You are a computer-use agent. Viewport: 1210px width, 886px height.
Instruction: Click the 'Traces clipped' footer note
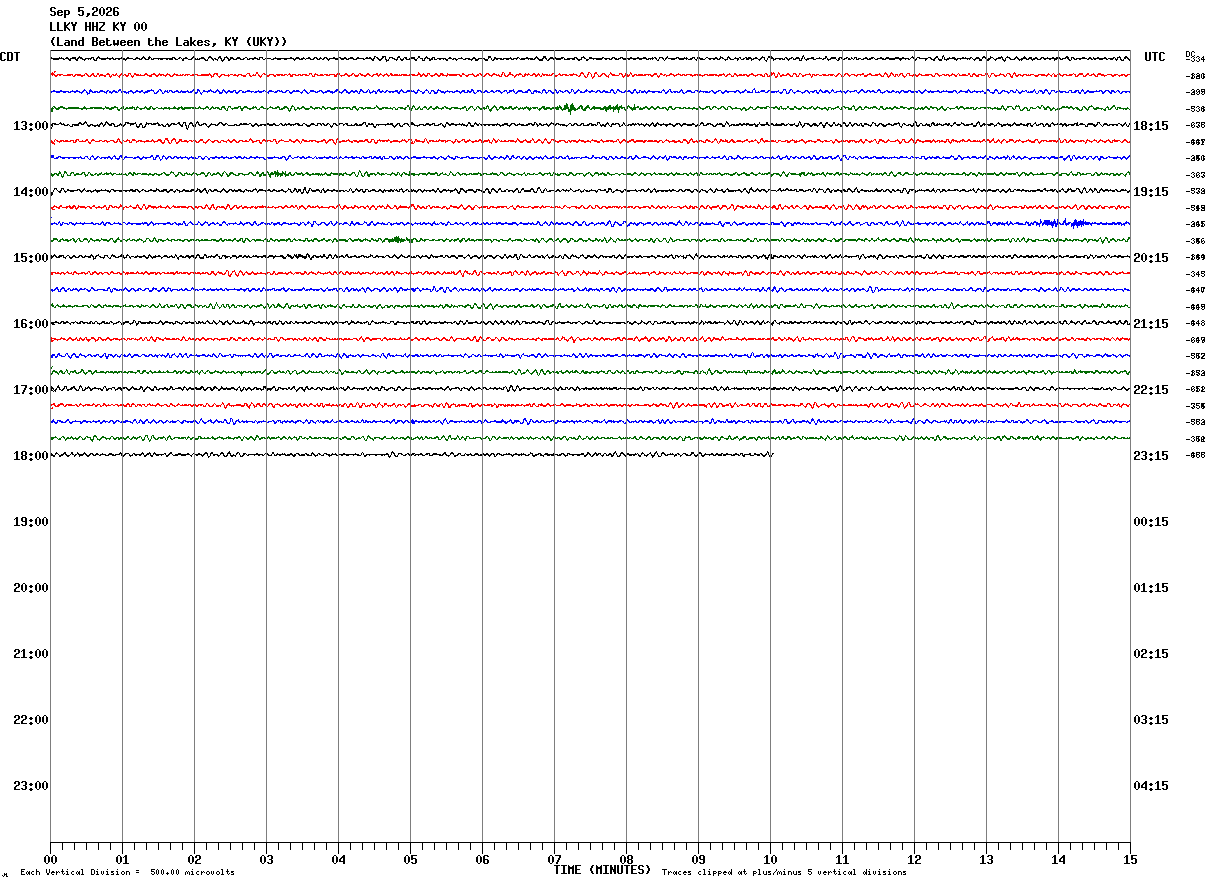784,873
